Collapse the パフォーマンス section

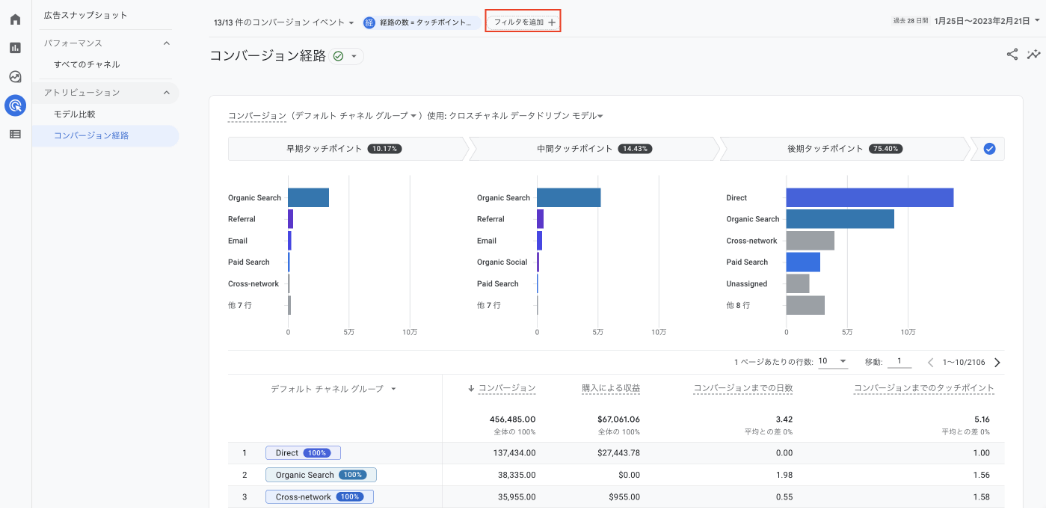point(166,43)
